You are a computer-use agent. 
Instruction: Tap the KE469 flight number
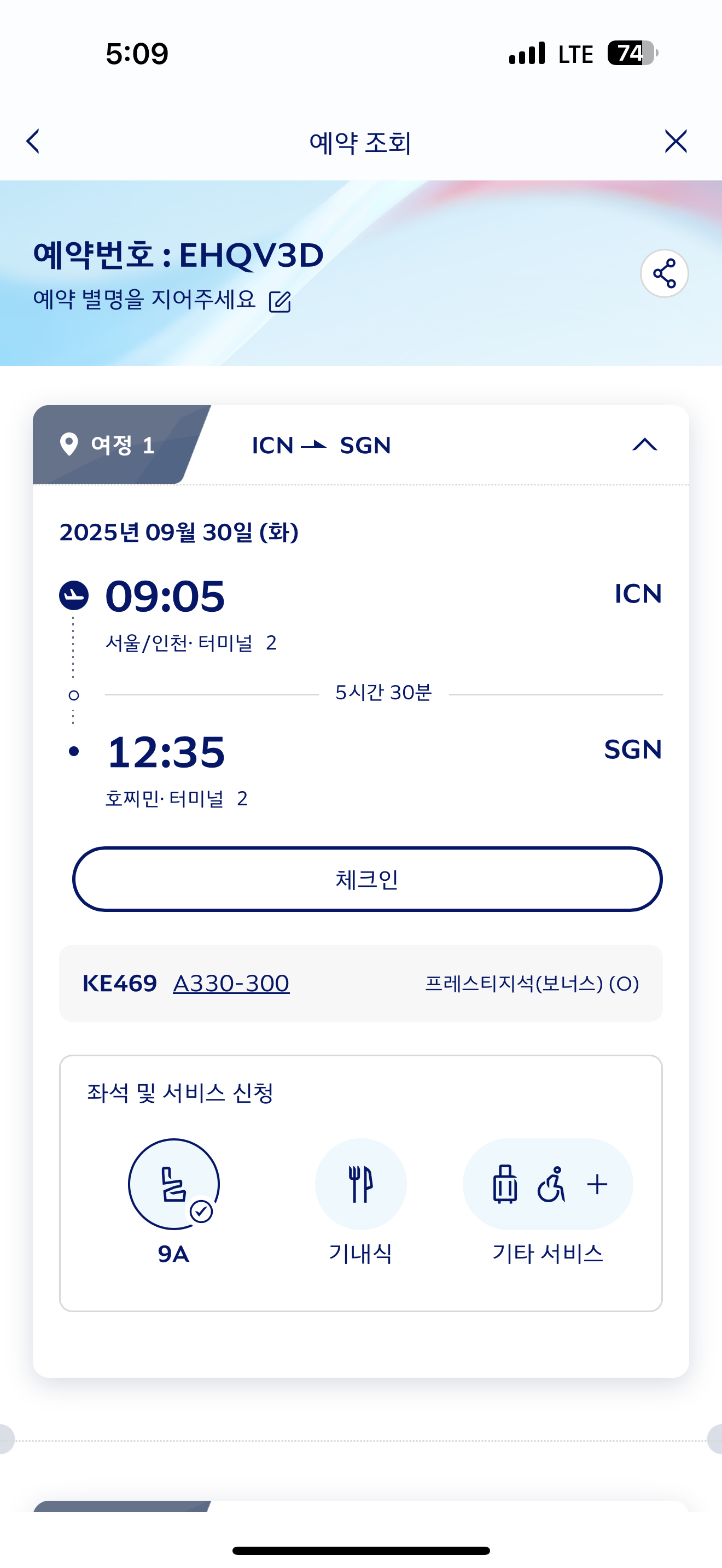pyautogui.click(x=119, y=983)
